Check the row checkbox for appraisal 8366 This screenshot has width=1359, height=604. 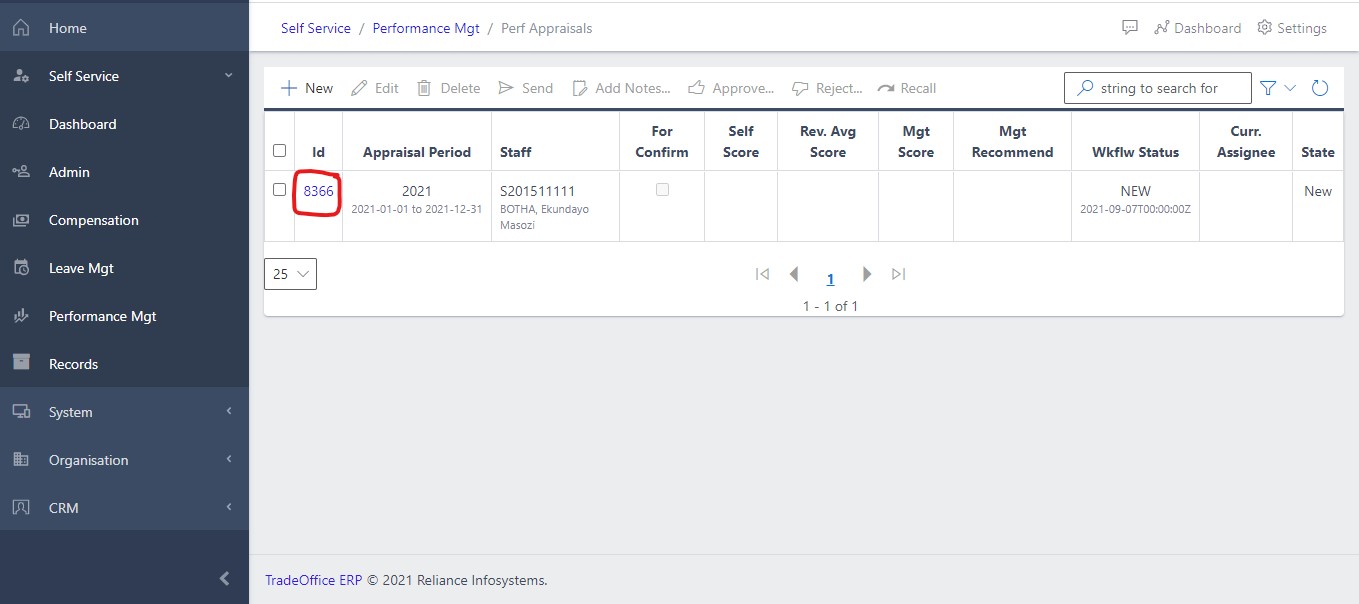279,189
